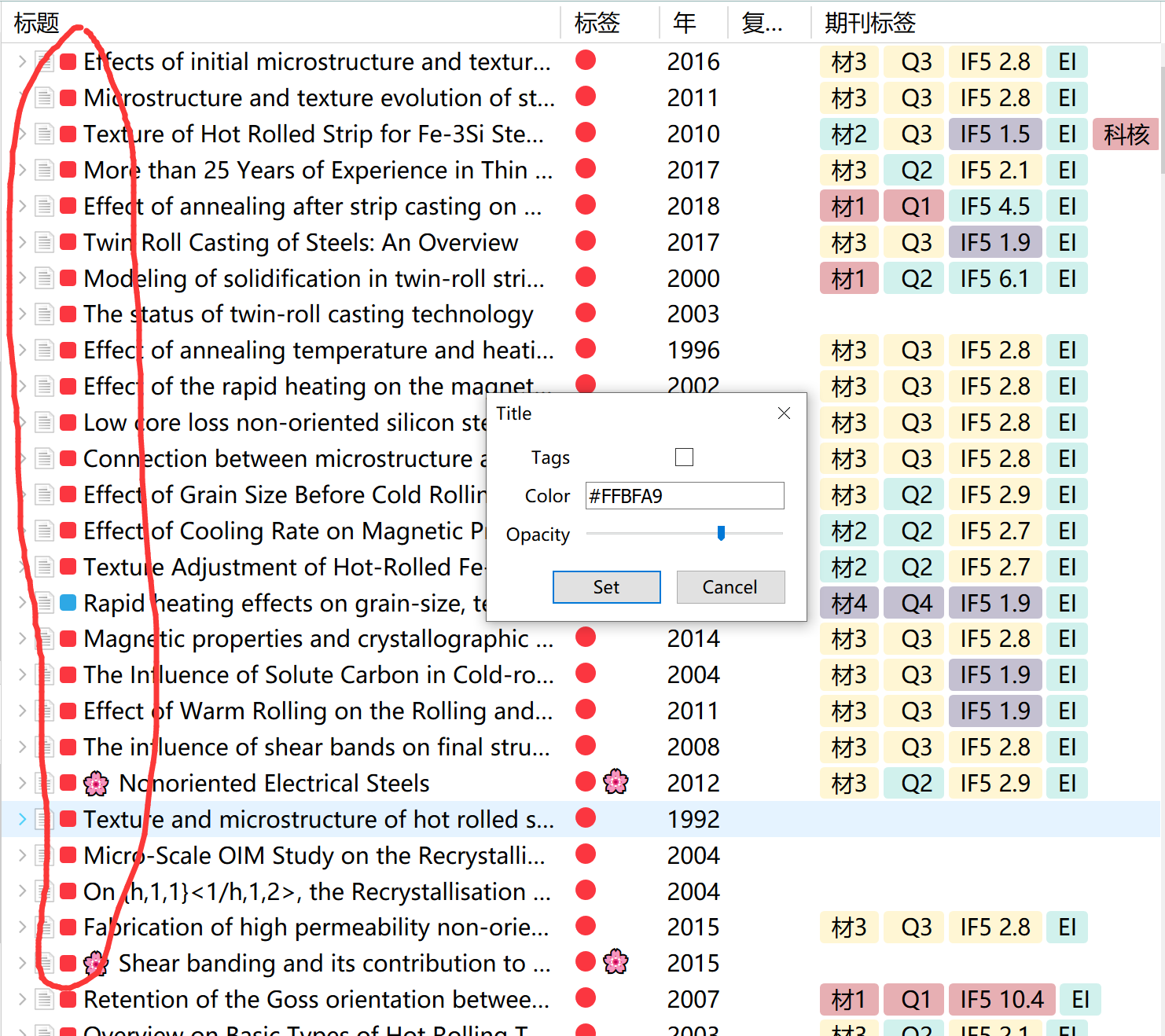Viewport: 1165px width, 1036px height.
Task: Click the flower icon before "Shear banding and its contribution"
Action: click(96, 963)
